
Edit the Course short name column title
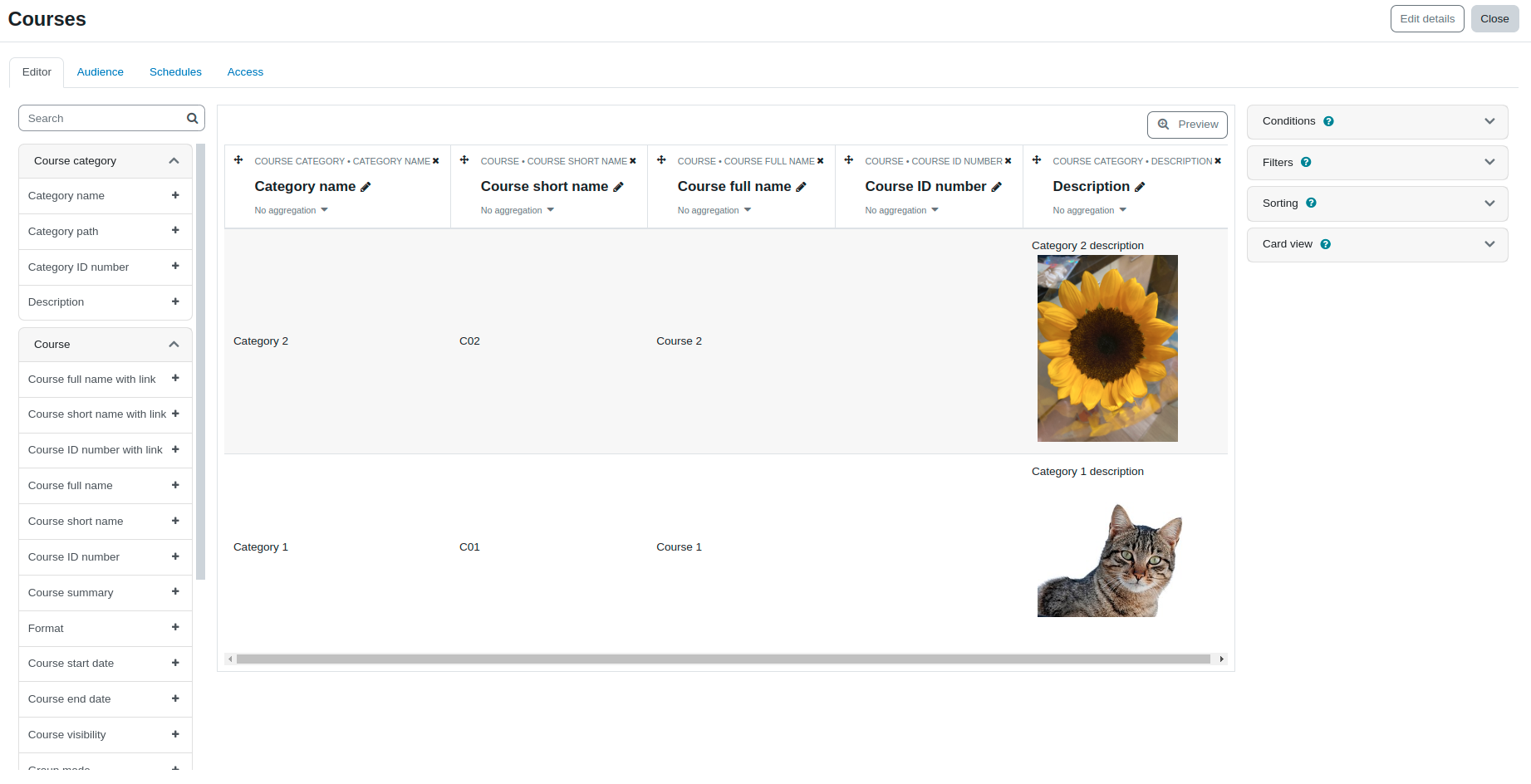coord(618,187)
